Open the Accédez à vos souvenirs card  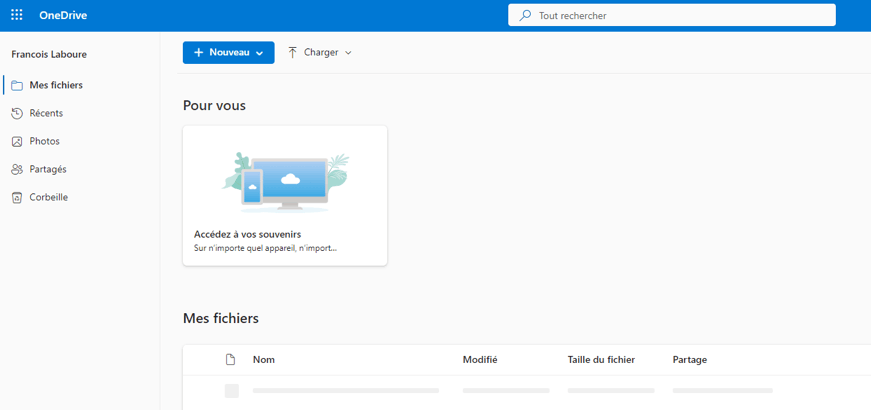pos(285,196)
